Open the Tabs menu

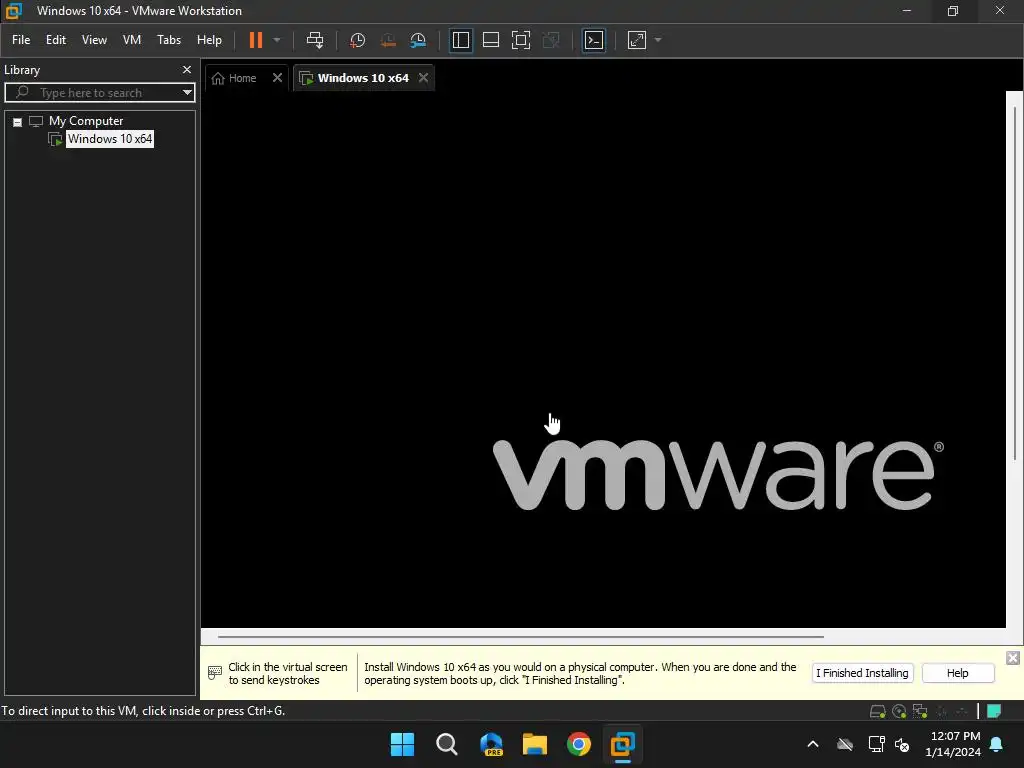point(169,40)
